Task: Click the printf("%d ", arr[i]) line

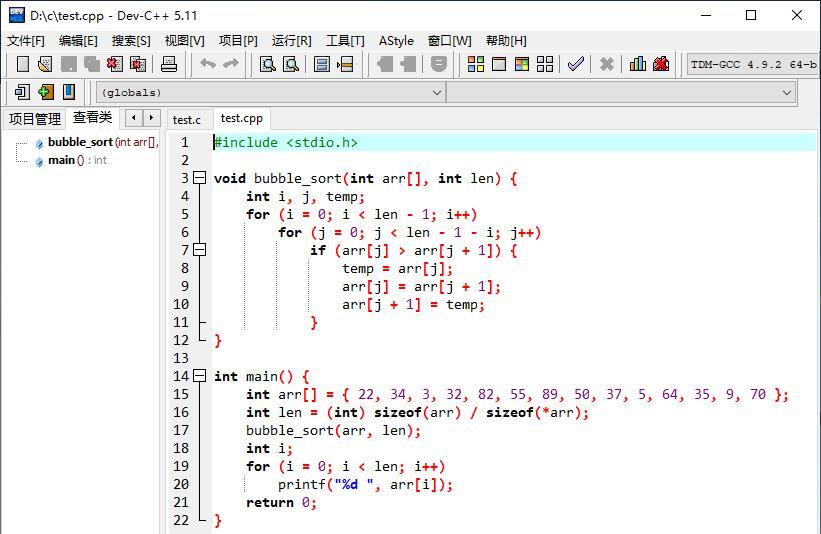Action: 365,484
